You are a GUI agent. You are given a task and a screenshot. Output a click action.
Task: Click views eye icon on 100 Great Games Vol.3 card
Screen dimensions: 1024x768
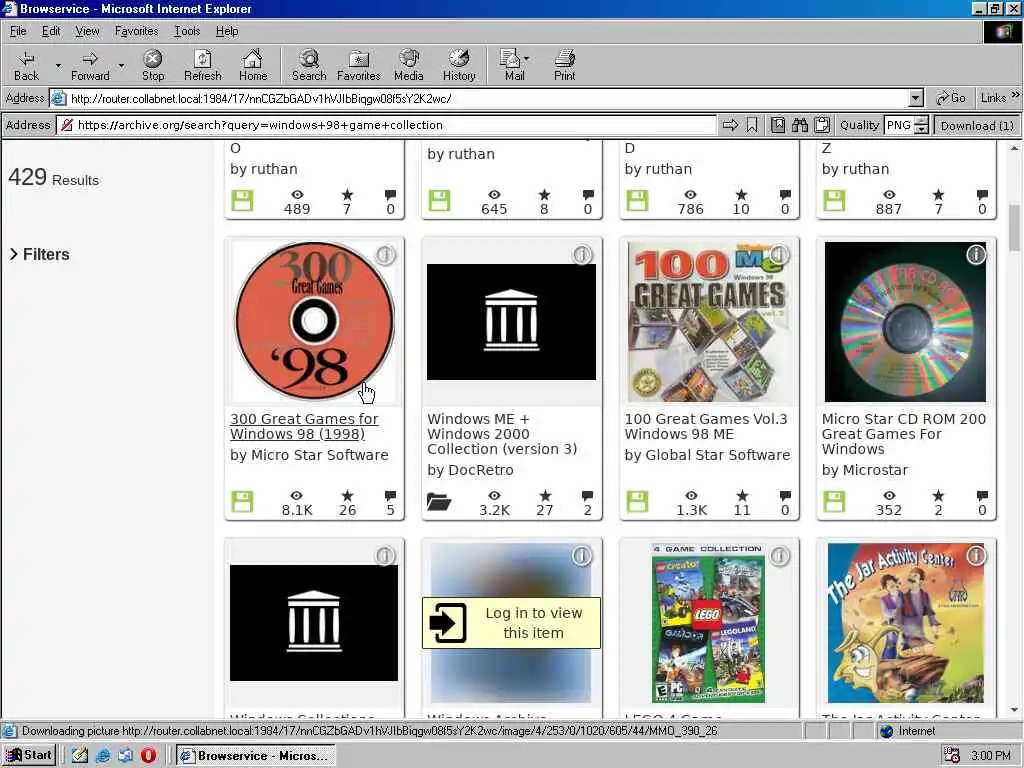691,495
